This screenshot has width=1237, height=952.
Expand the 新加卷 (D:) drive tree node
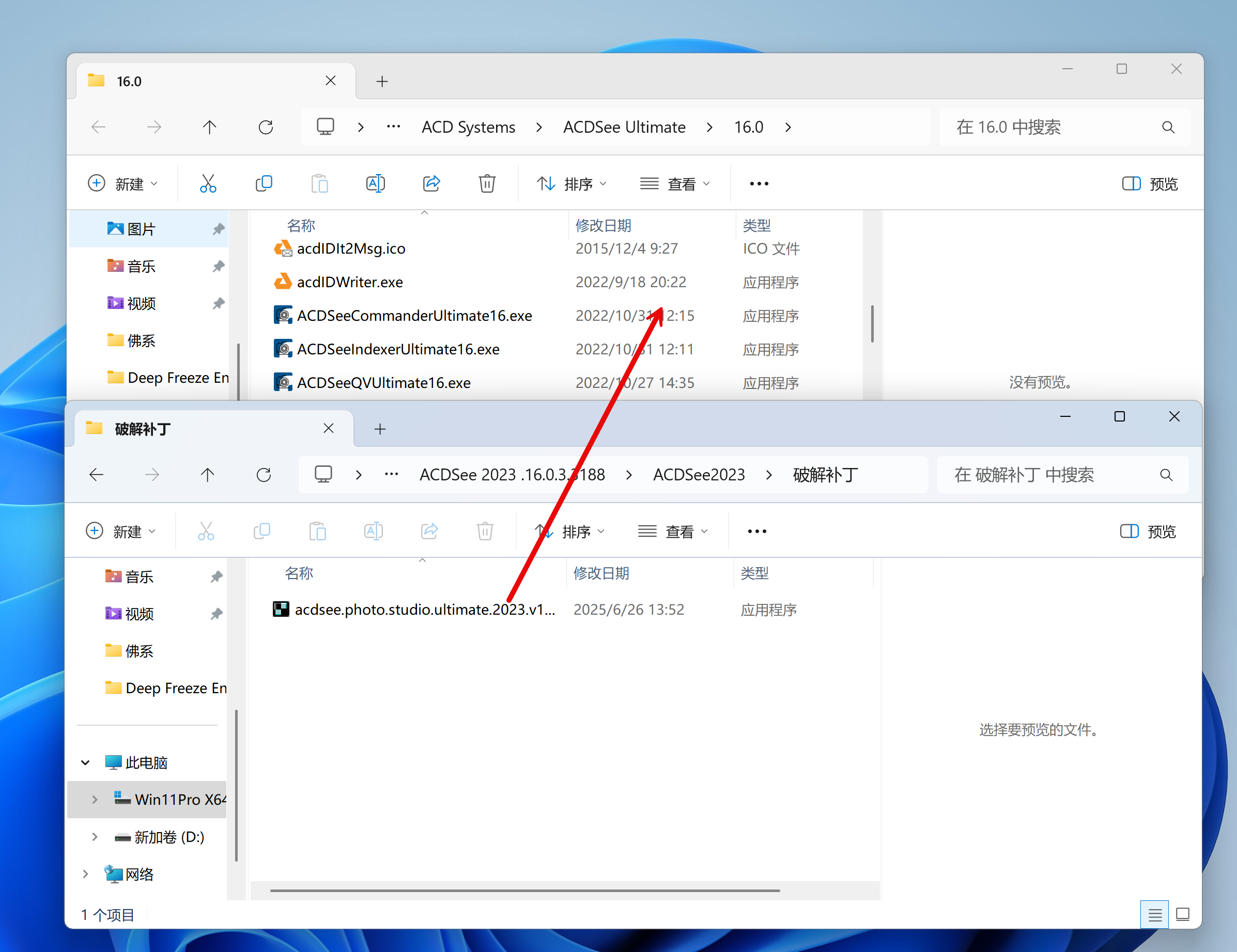[x=95, y=836]
